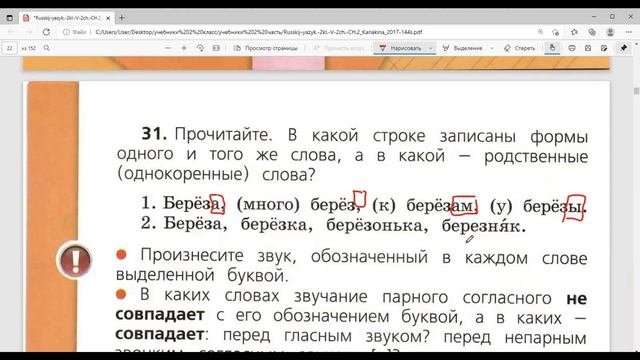Expand Выделение highlighter options dropdown

[492, 48]
